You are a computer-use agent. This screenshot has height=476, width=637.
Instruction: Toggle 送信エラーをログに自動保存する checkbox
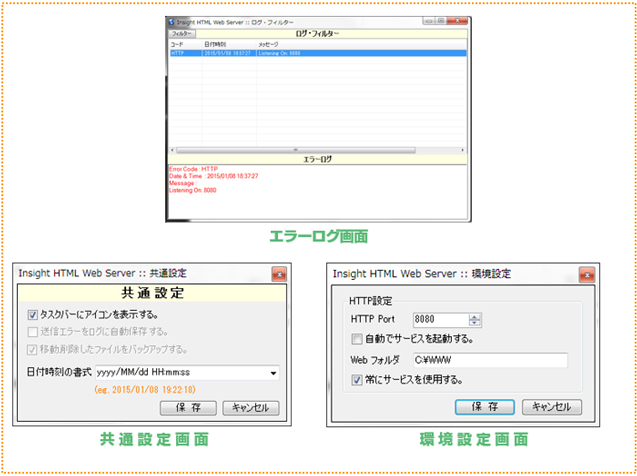coord(33,332)
